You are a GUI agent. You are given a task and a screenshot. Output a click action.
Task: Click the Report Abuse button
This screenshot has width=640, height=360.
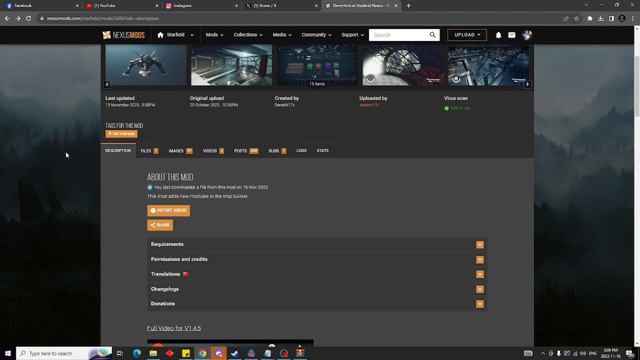tap(168, 211)
